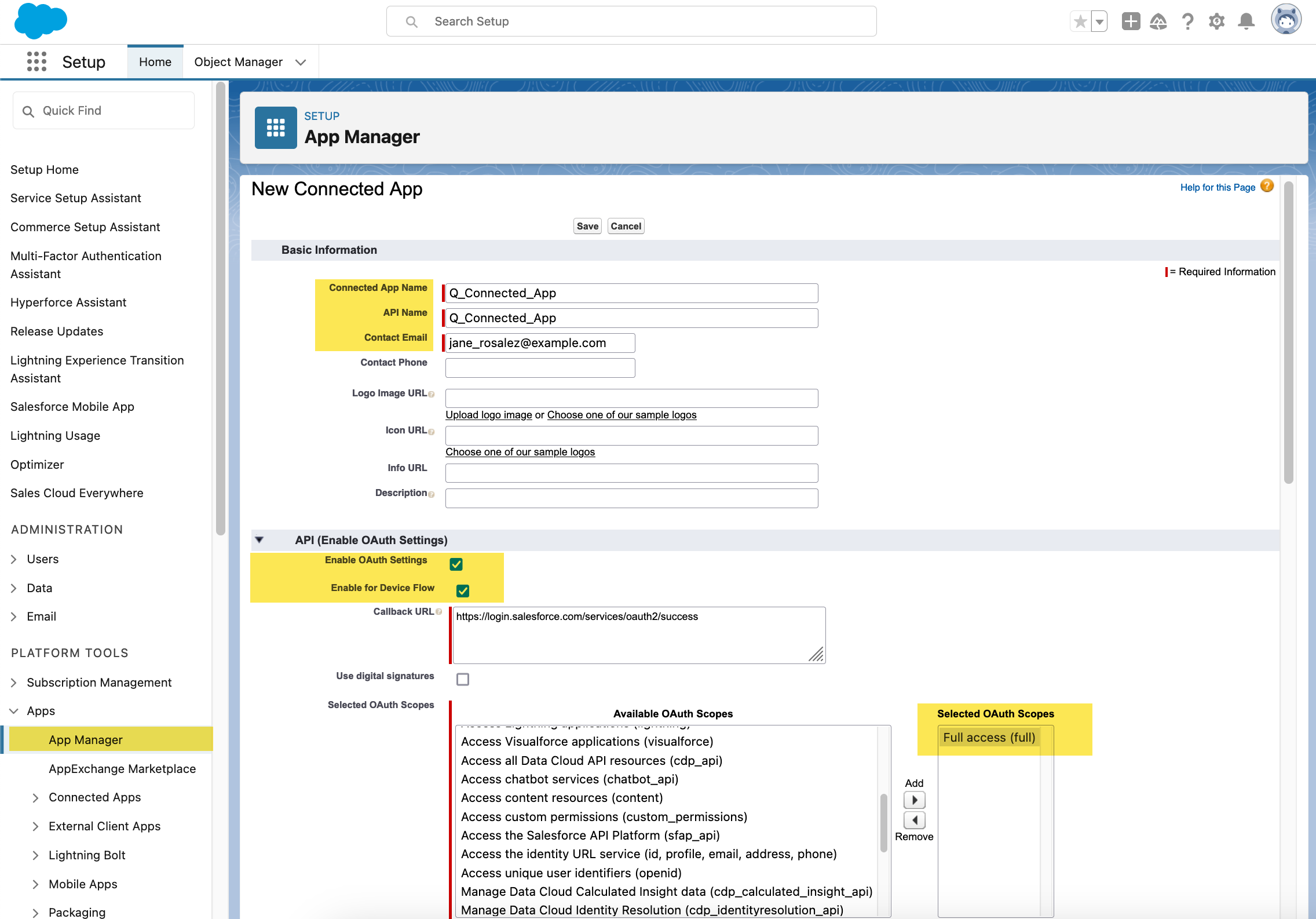Screen dimensions: 1316x919
Task: Select Full access (full) in Selected OAuth Scopes
Action: tap(989, 737)
